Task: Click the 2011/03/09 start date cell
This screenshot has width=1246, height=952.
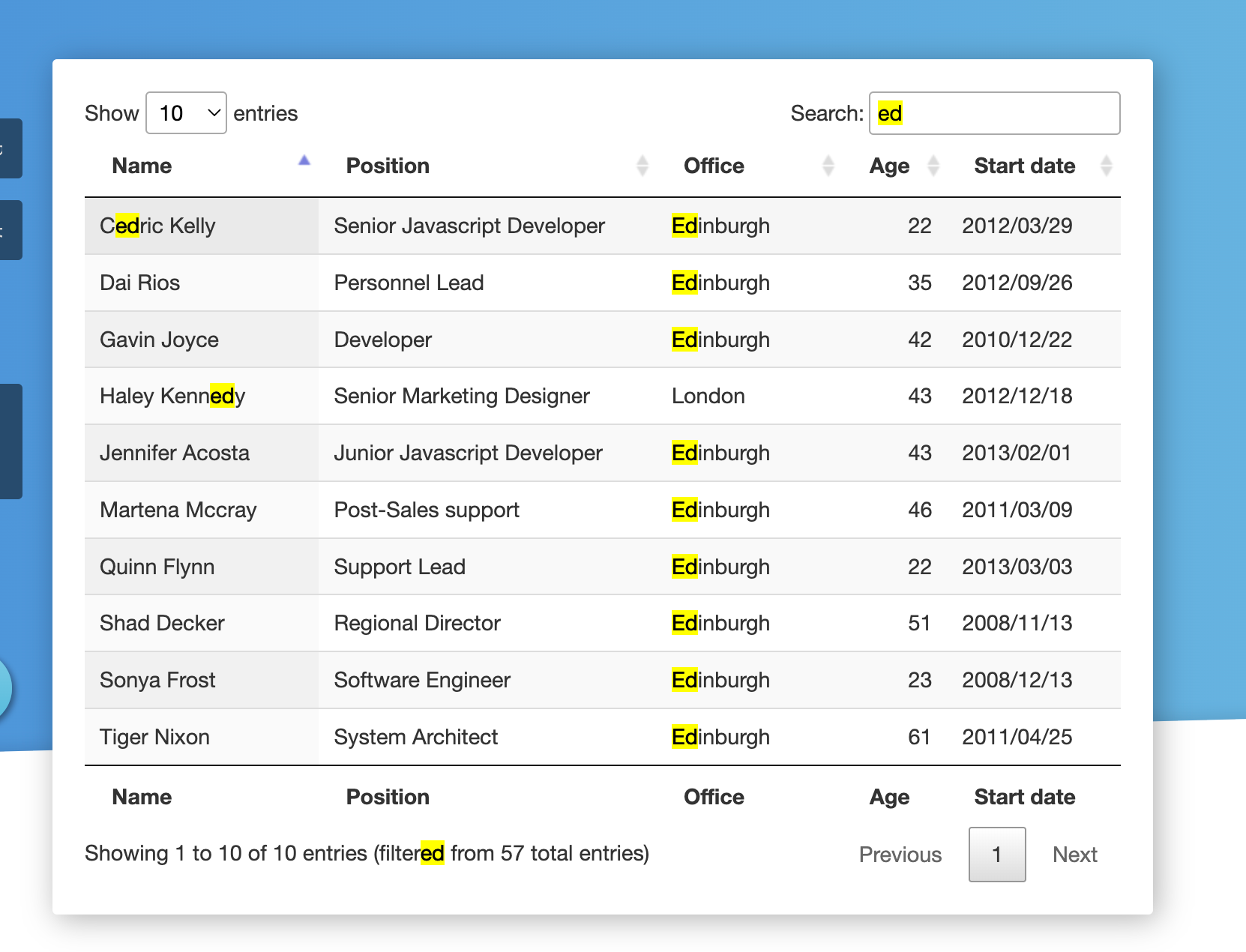Action: tap(1034, 510)
